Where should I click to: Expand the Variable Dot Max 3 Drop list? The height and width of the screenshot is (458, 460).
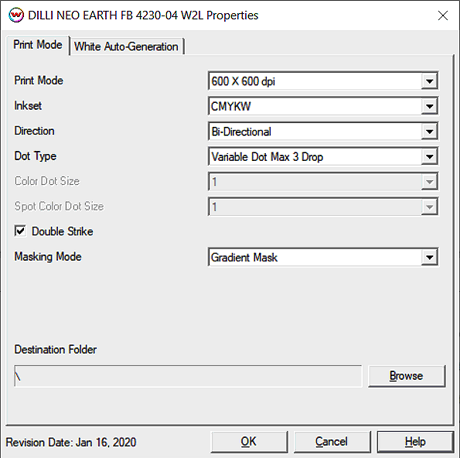pyautogui.click(x=323, y=157)
